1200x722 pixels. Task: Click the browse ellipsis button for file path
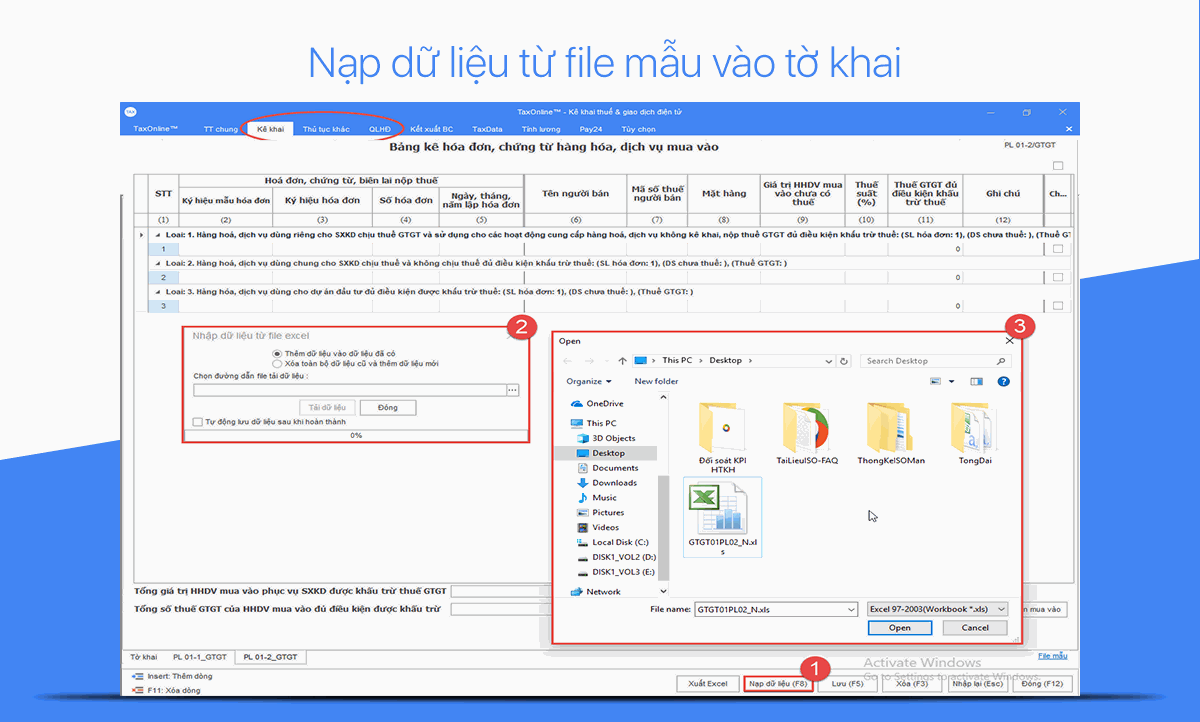click(513, 390)
